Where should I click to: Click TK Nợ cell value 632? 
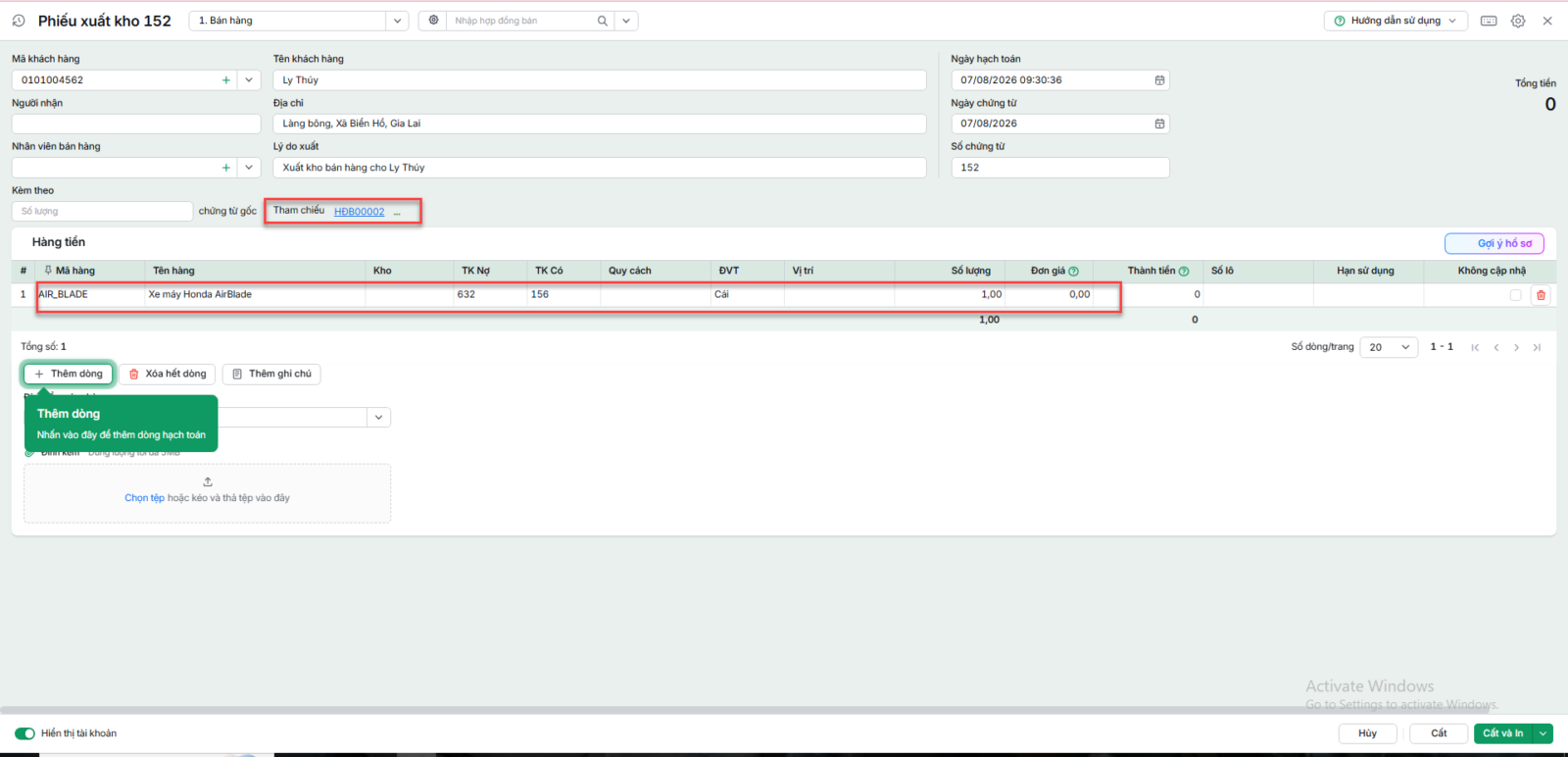[490, 294]
